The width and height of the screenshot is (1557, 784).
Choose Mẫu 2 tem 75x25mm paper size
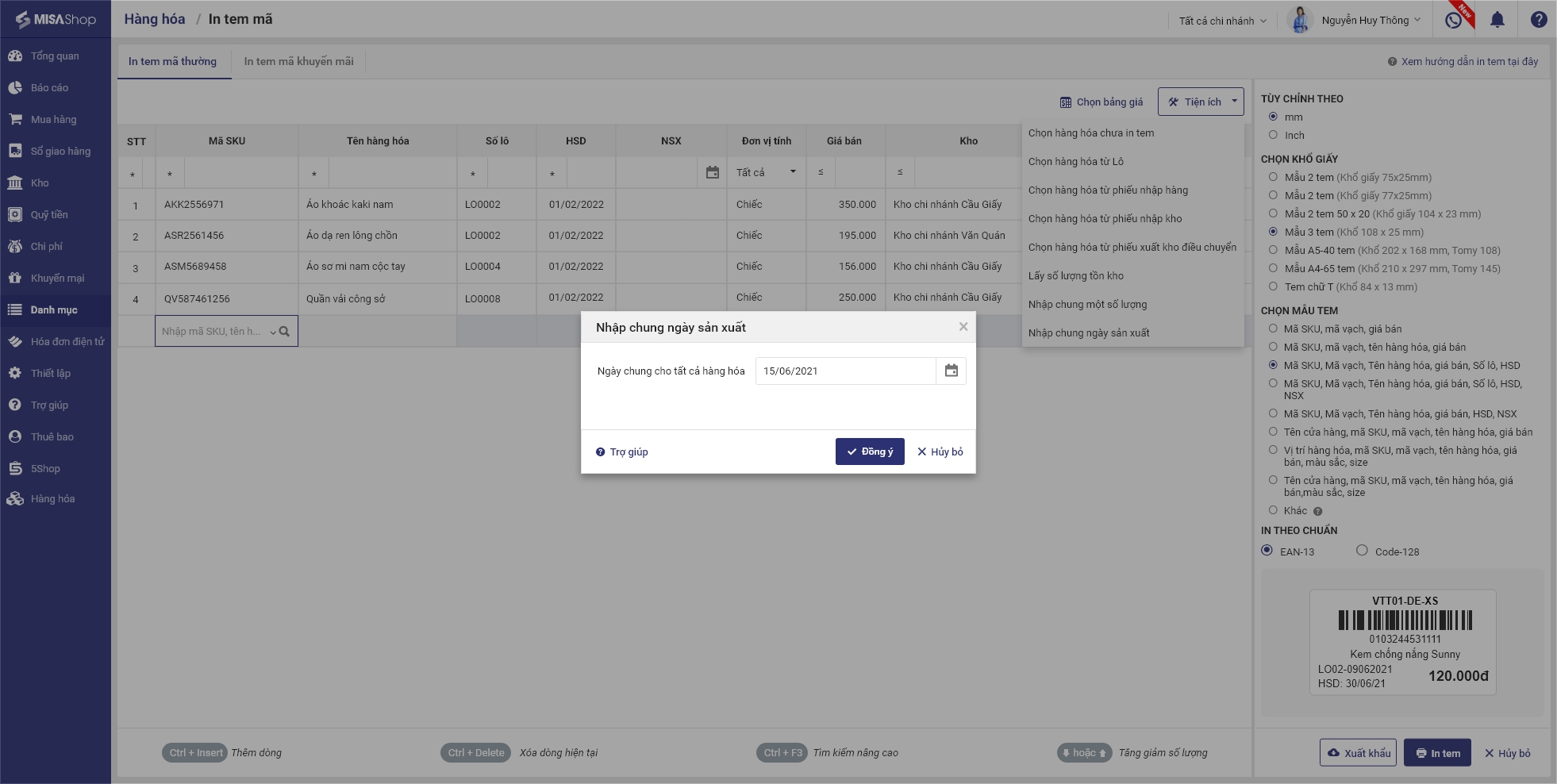coord(1273,177)
